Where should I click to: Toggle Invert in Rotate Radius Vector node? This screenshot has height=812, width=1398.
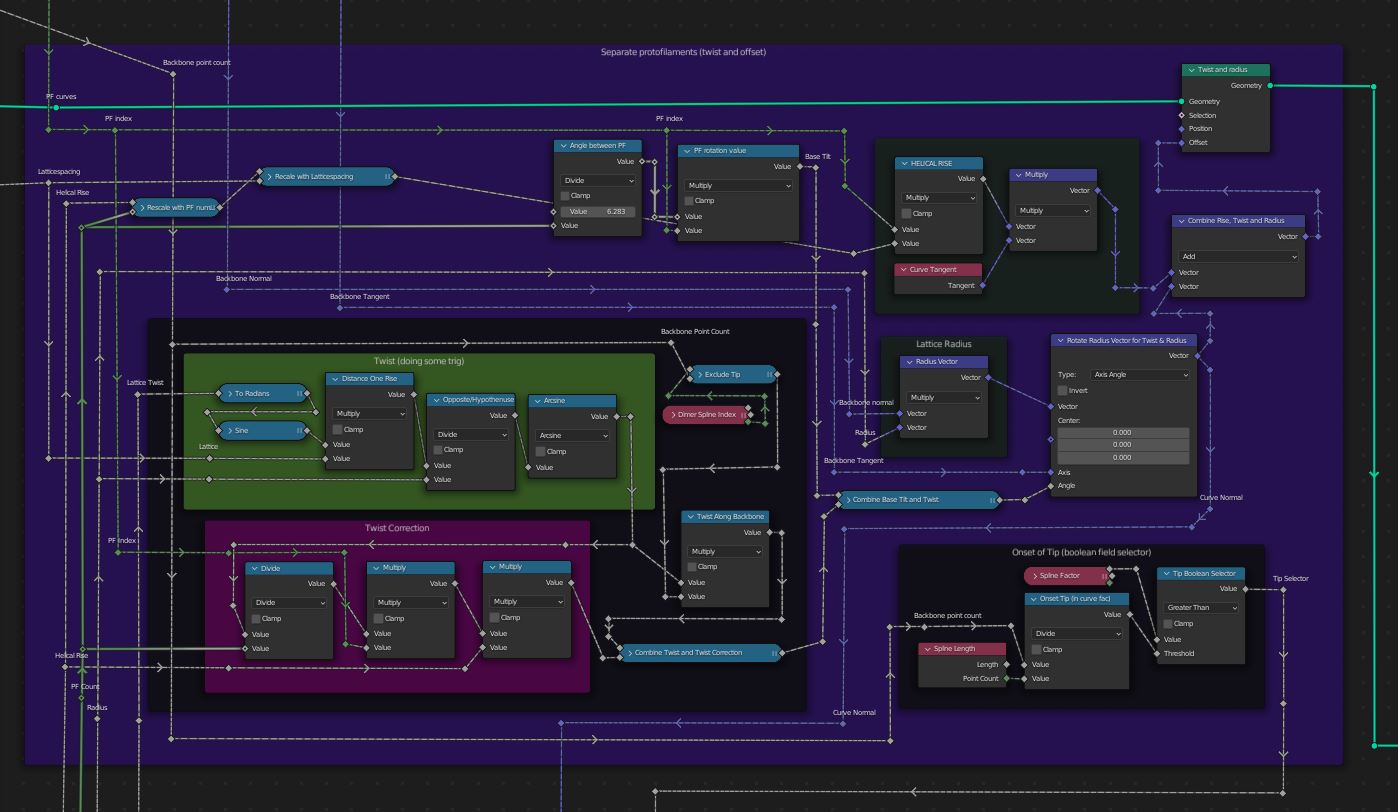(1062, 391)
